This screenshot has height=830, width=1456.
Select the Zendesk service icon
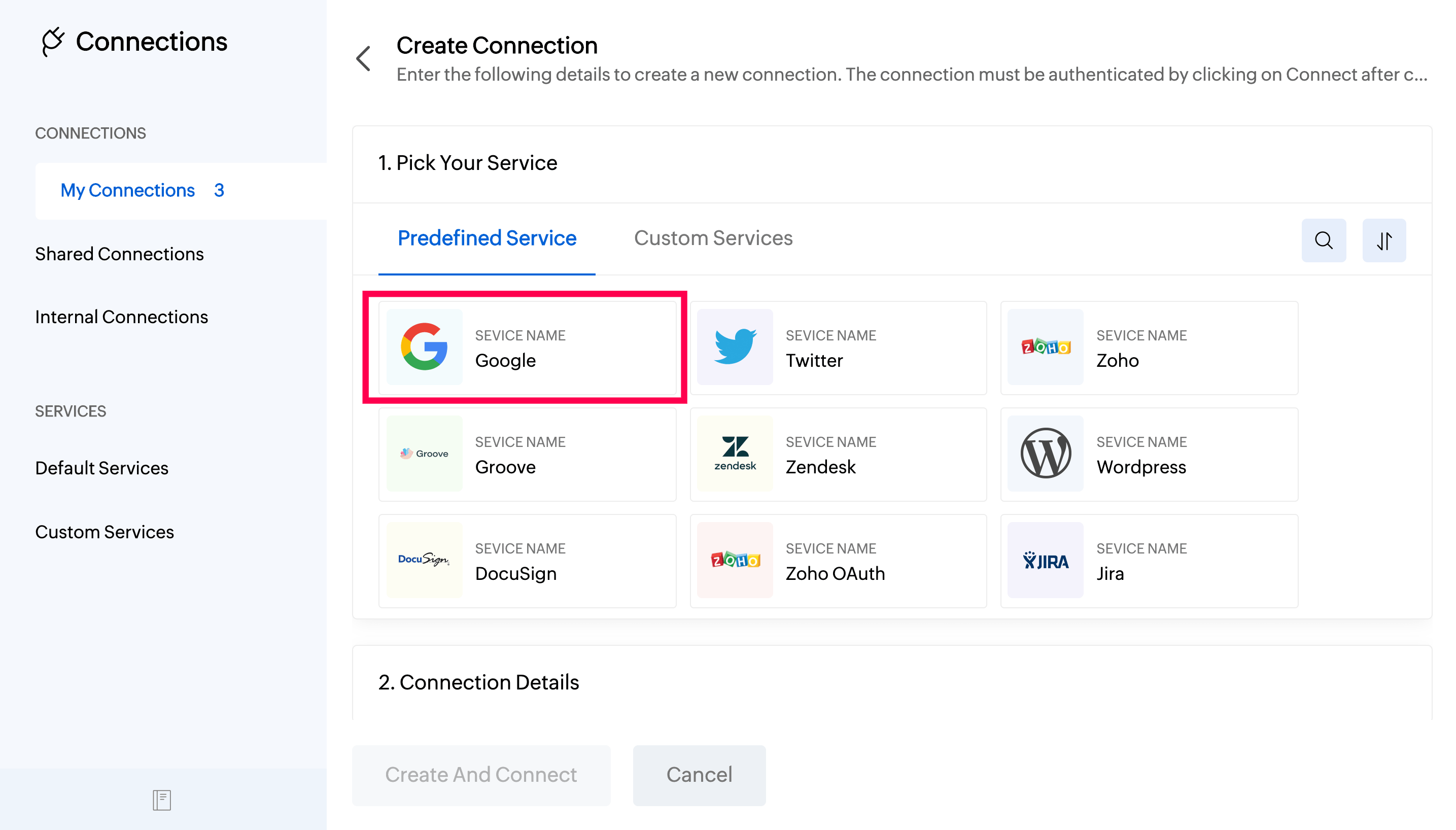point(735,453)
